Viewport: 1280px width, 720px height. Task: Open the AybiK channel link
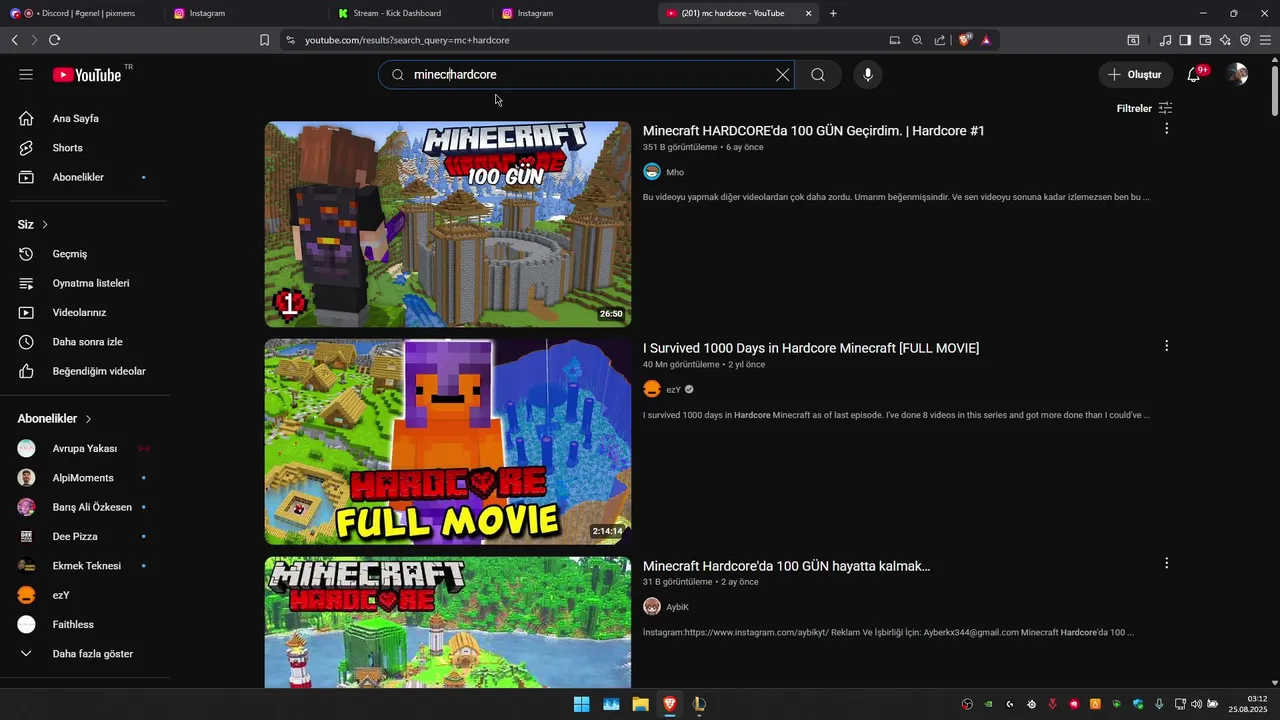pos(677,607)
